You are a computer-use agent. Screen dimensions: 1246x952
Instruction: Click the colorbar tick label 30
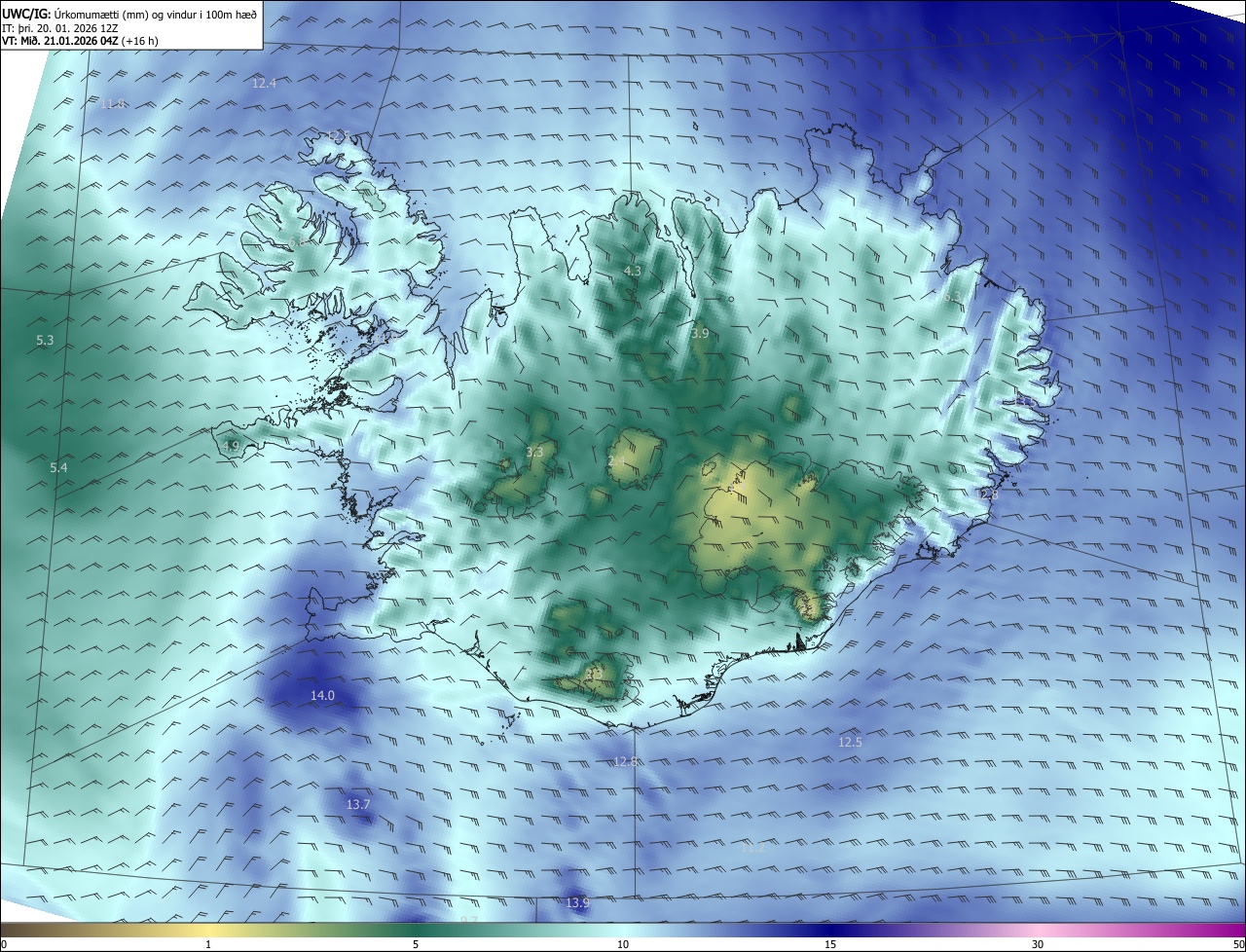tap(1038, 944)
